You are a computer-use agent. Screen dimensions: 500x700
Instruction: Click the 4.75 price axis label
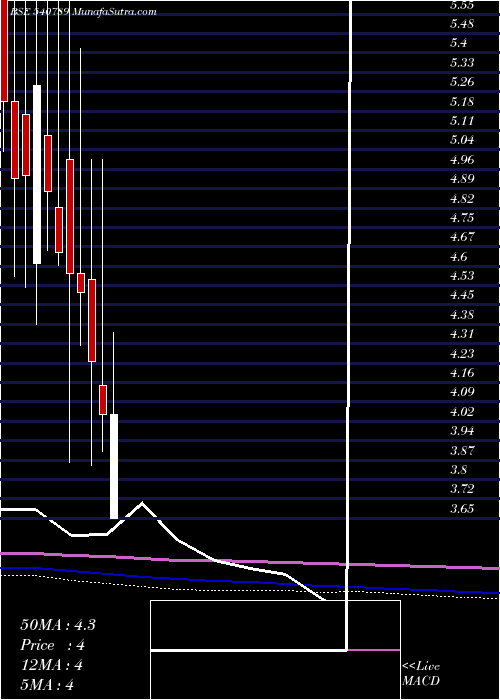pyautogui.click(x=462, y=218)
